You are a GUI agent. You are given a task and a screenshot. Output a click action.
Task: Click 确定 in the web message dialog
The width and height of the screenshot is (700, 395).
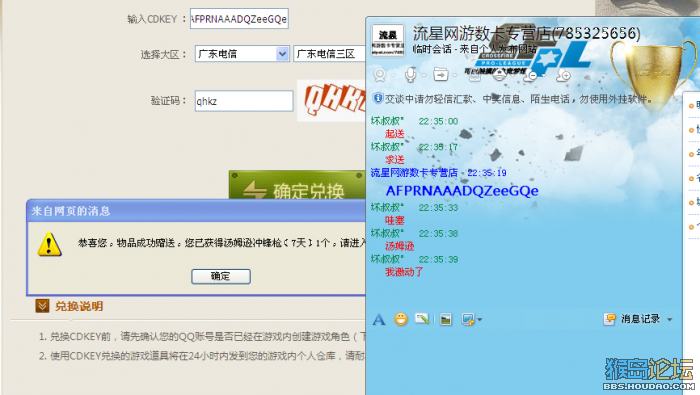[221, 276]
